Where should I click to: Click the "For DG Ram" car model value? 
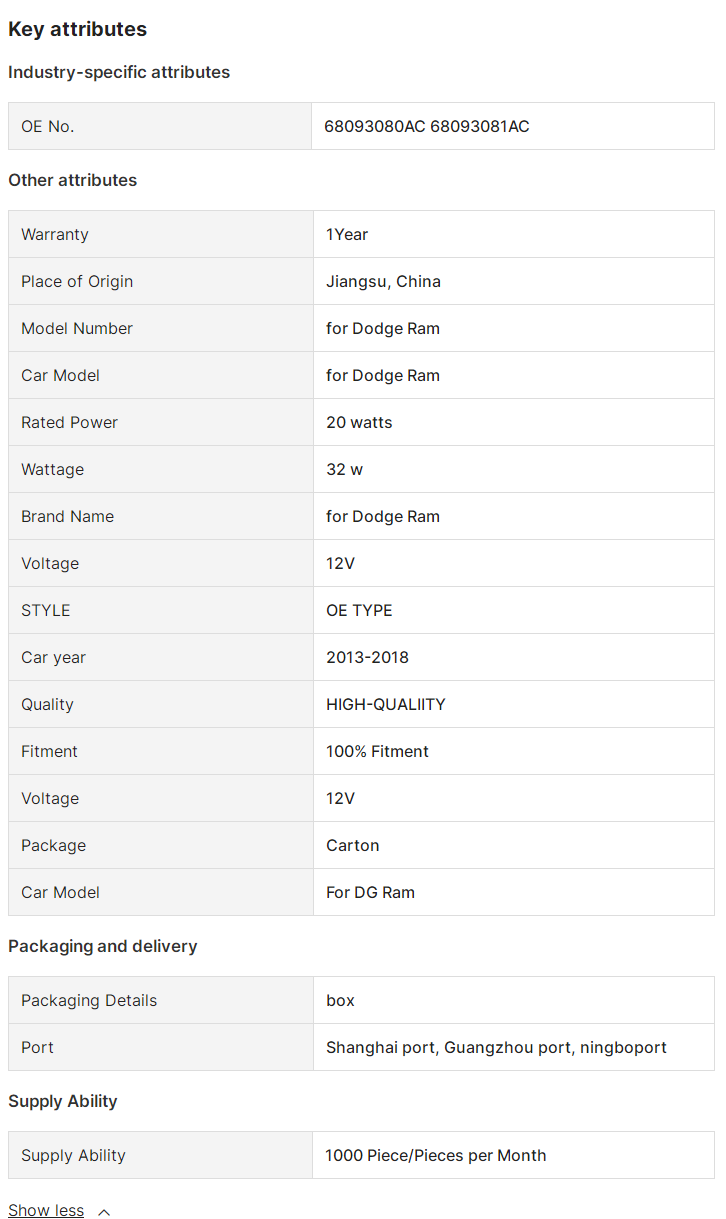(x=370, y=892)
